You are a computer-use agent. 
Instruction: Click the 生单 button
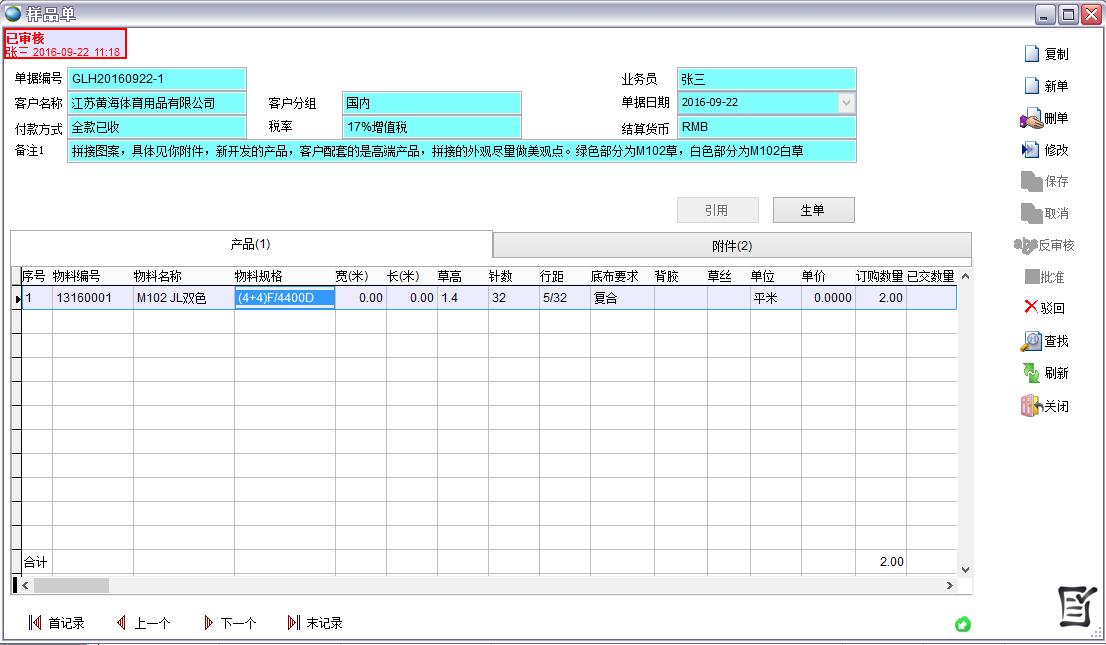pos(813,210)
